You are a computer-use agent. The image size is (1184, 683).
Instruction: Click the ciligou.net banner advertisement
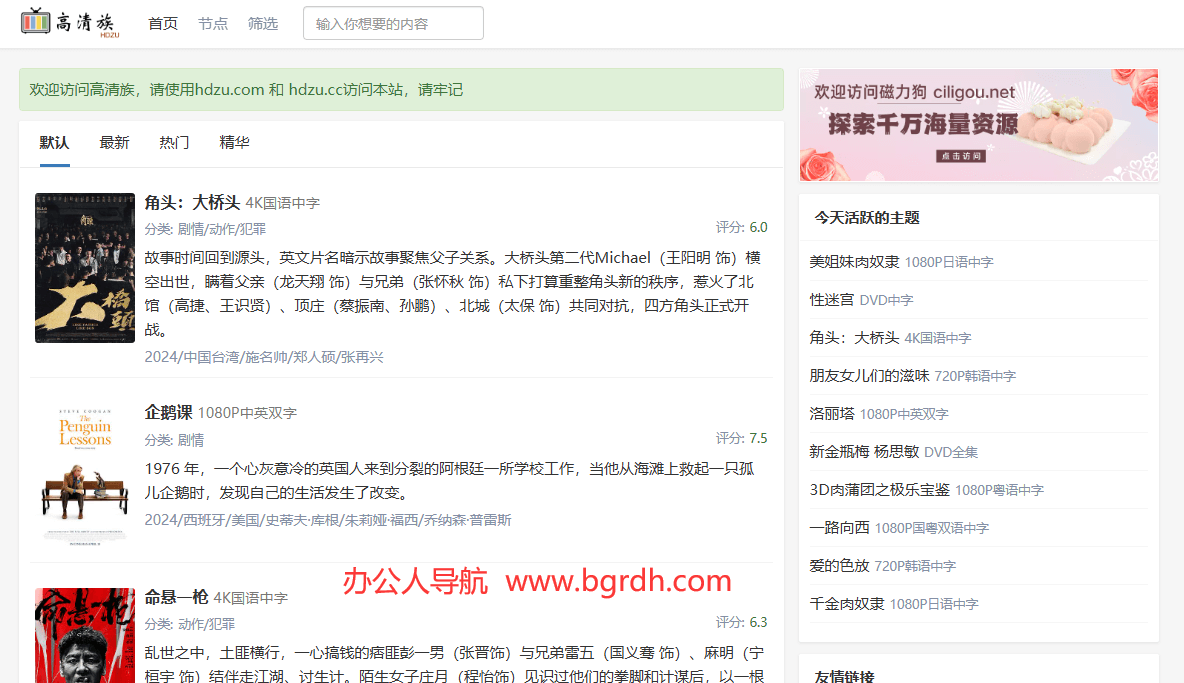coord(978,124)
